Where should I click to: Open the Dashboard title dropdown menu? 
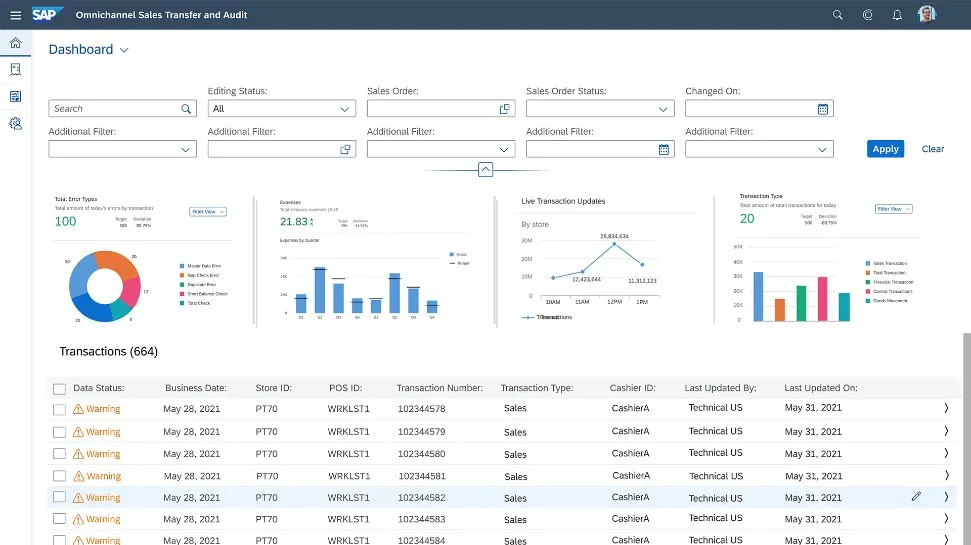pyautogui.click(x=124, y=50)
